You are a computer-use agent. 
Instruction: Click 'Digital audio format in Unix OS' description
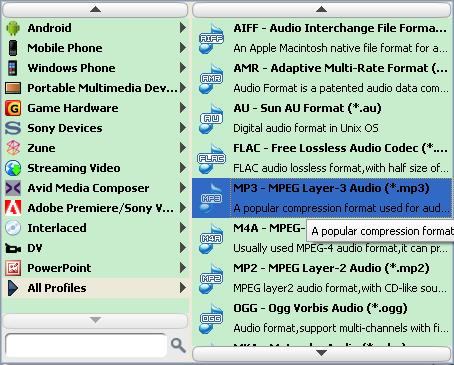click(x=306, y=128)
